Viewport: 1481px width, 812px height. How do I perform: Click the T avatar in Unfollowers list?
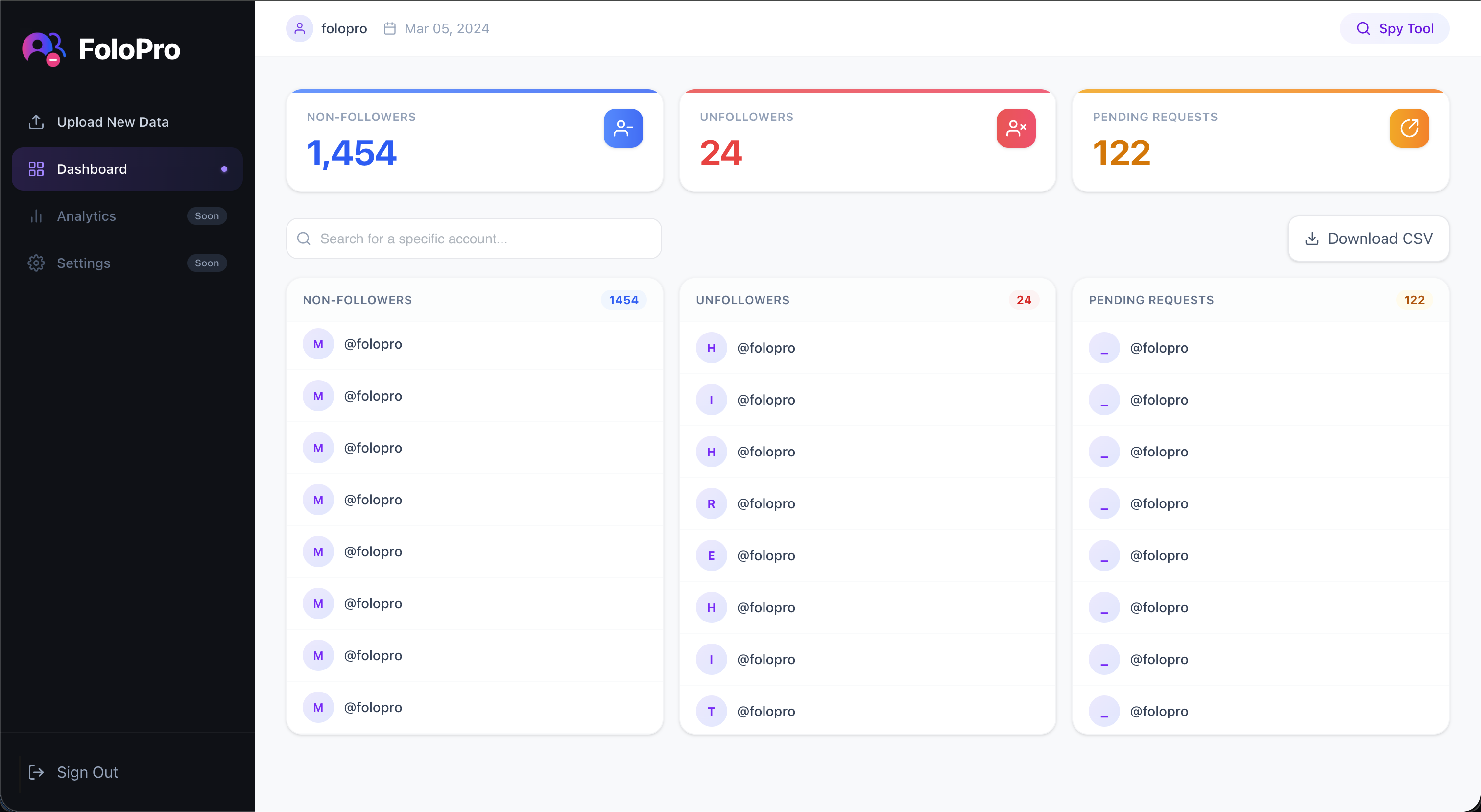711,712
